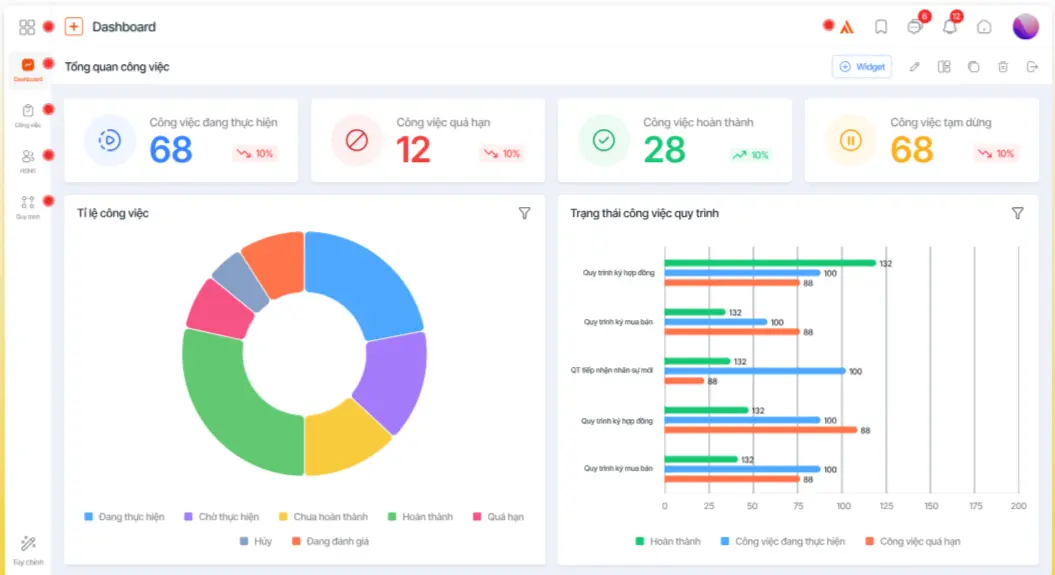Click the orange plus add icon

pos(73,27)
